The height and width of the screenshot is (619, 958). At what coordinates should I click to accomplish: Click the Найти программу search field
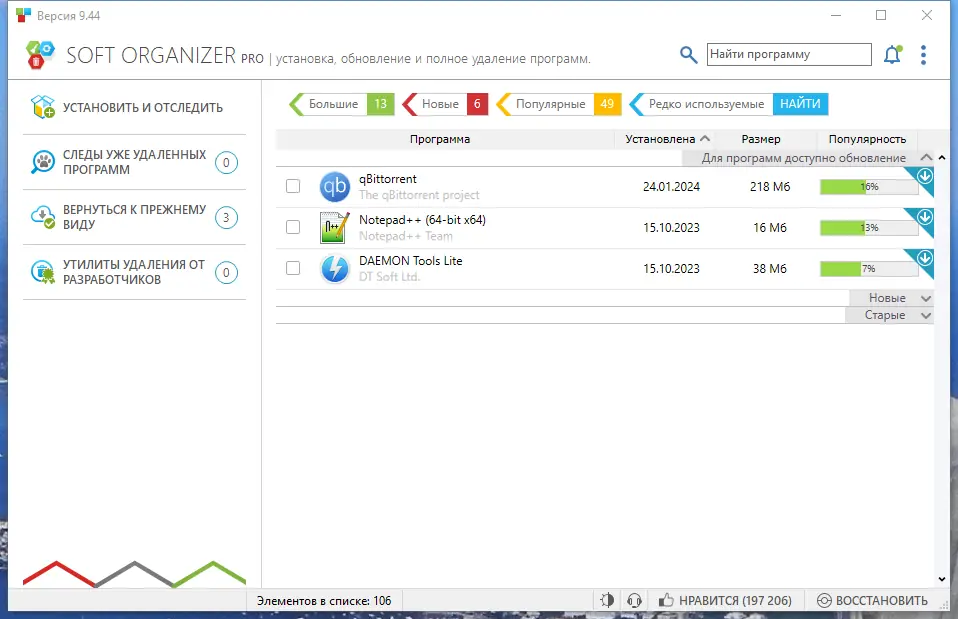789,54
